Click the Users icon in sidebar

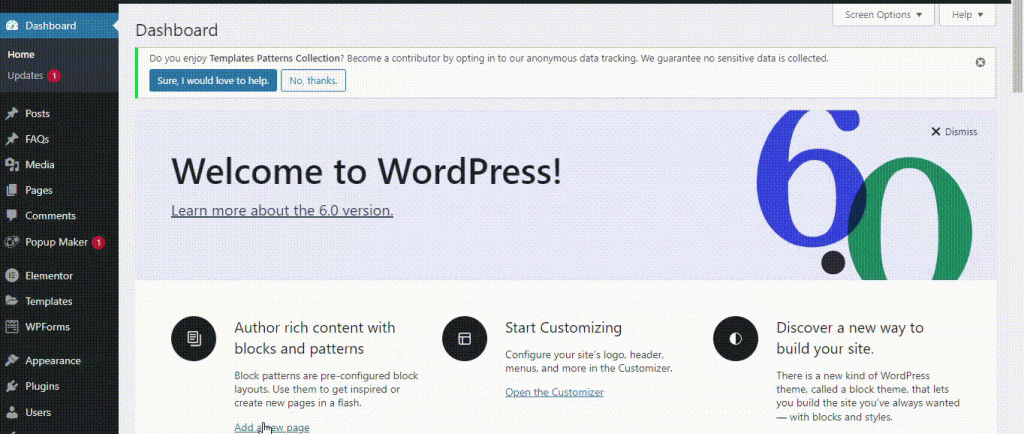[12, 412]
